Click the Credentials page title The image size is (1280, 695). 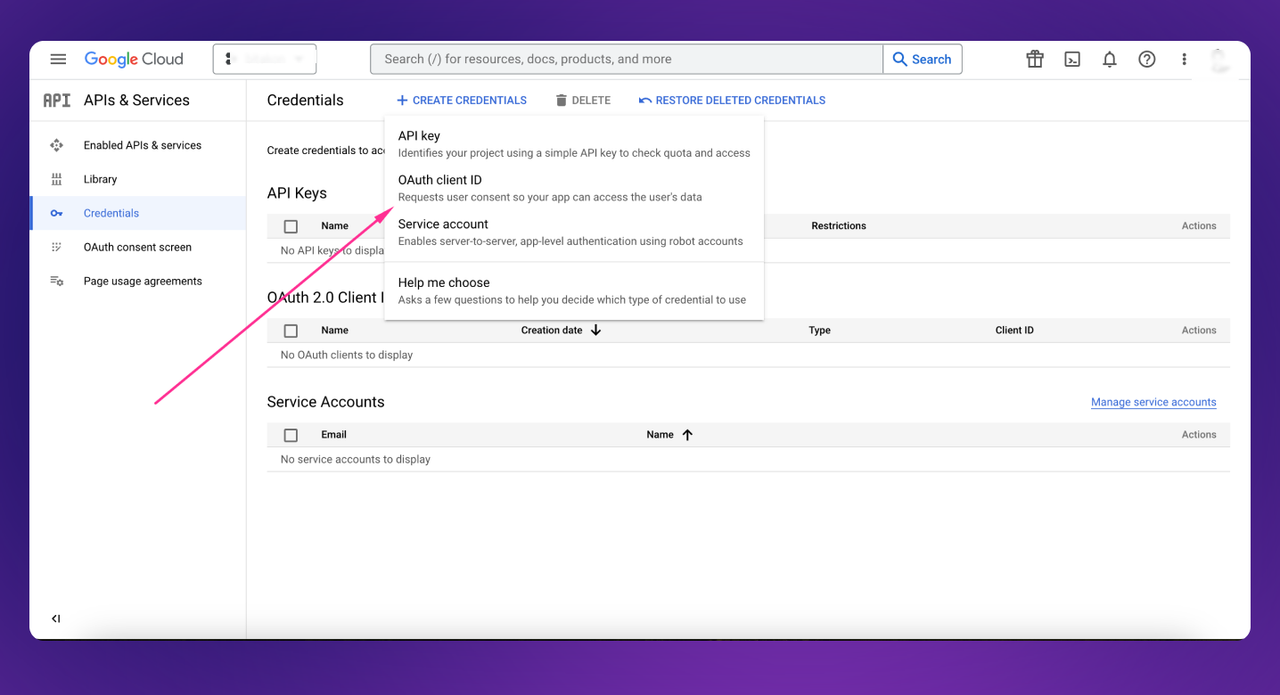[x=305, y=100]
